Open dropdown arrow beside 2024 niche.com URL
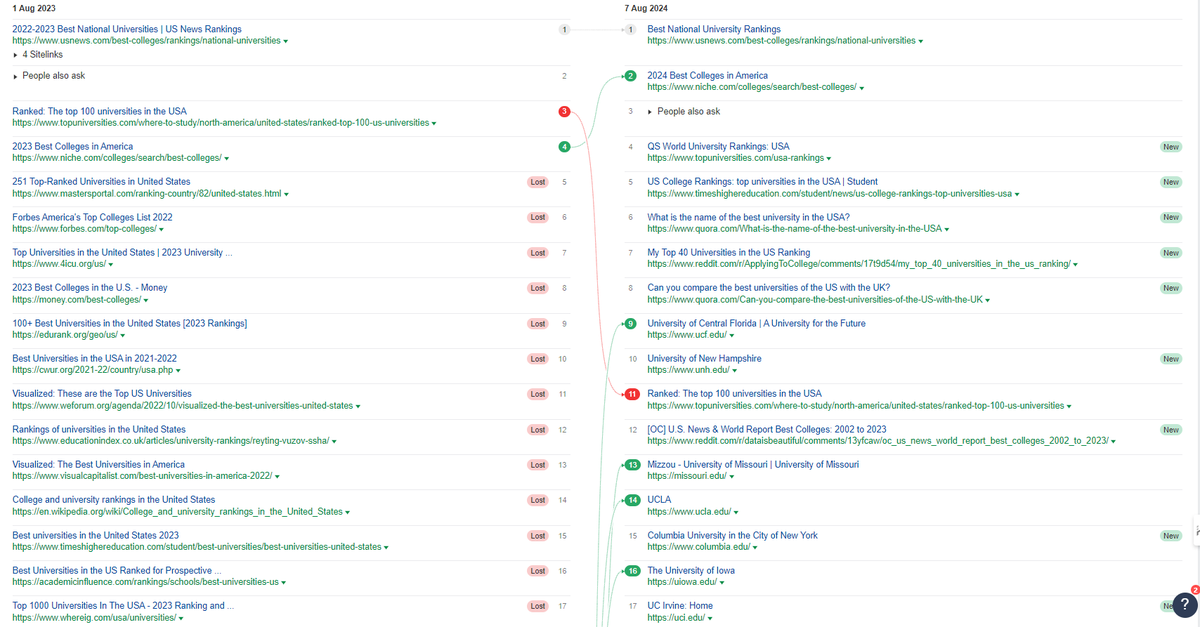1200x627 pixels. coord(861,88)
